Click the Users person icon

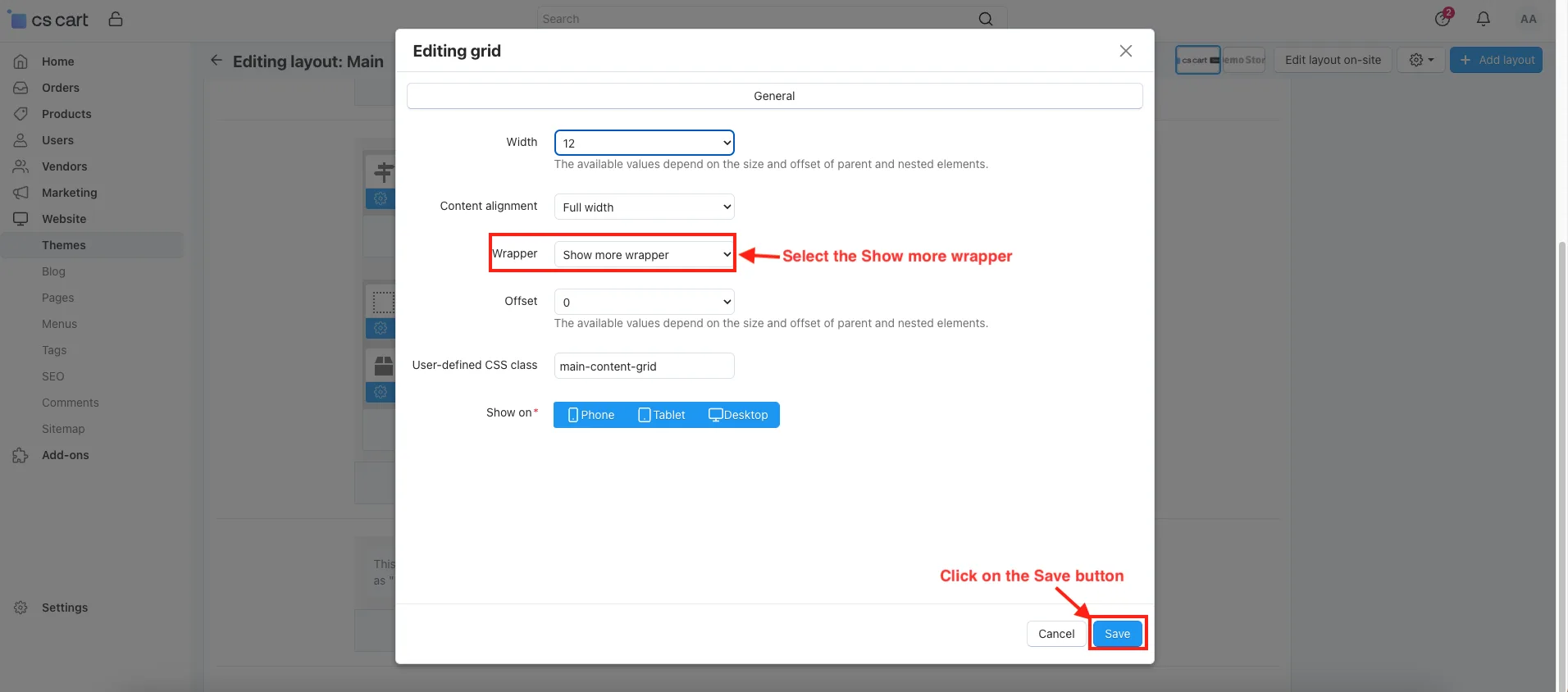tap(21, 140)
